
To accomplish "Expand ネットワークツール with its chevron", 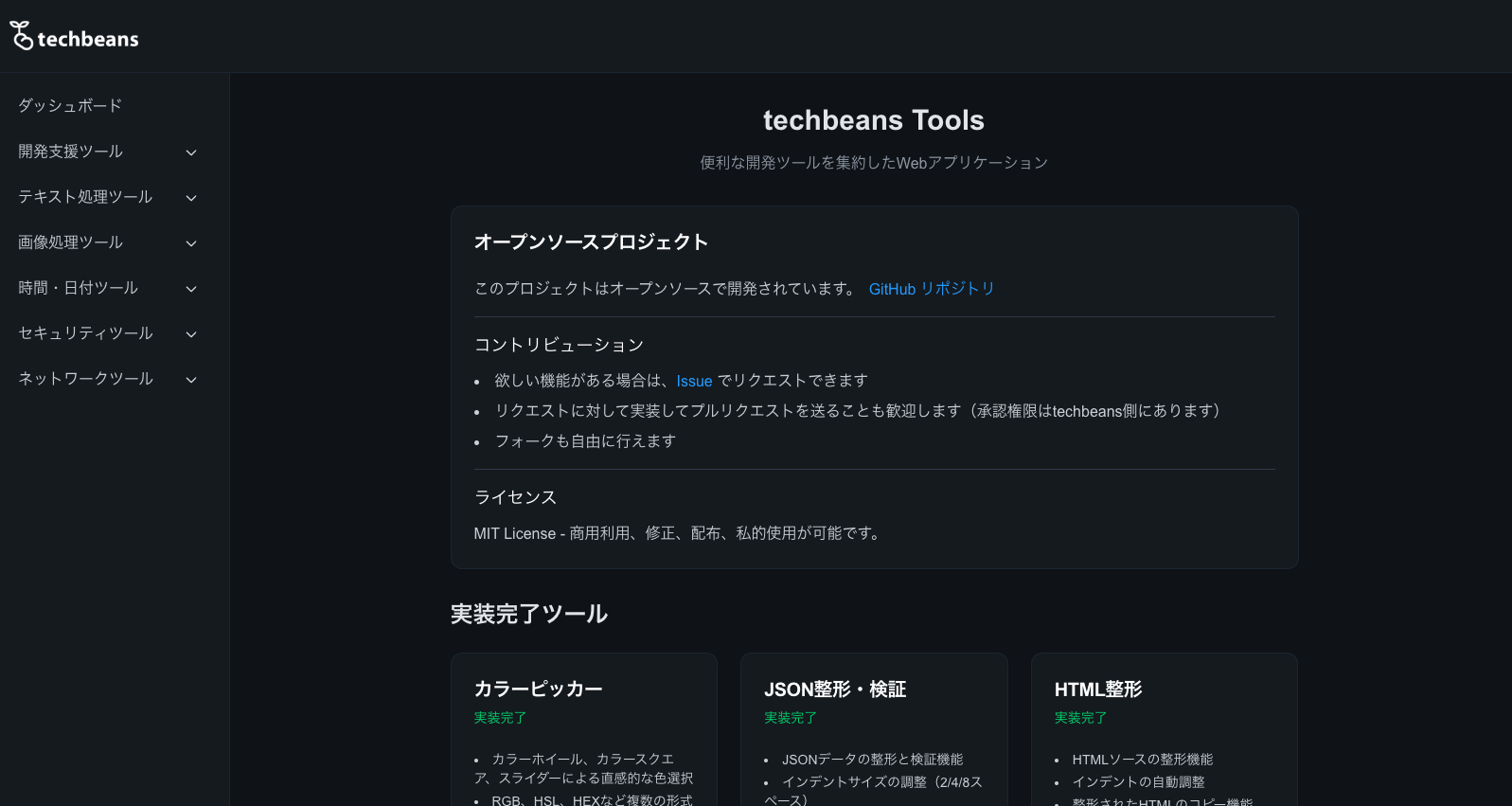I will pyautogui.click(x=191, y=380).
